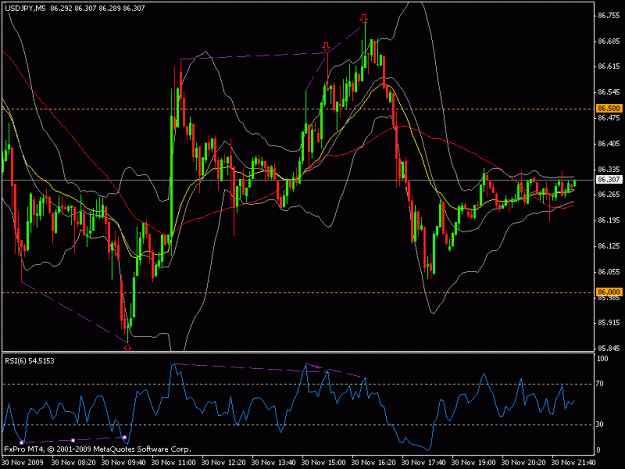Click the 86.685 price scale value
Image resolution: width=625 pixels, height=469 pixels.
(x=609, y=41)
